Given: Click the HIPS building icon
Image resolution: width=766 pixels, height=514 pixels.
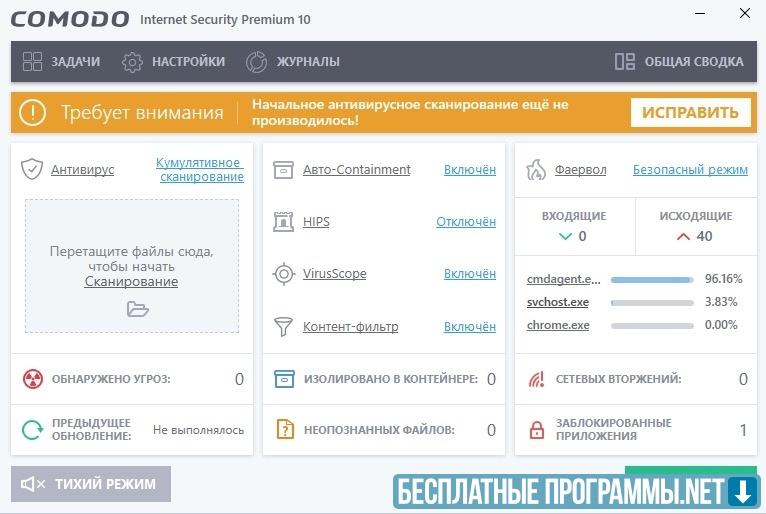Looking at the screenshot, I should click(x=284, y=221).
